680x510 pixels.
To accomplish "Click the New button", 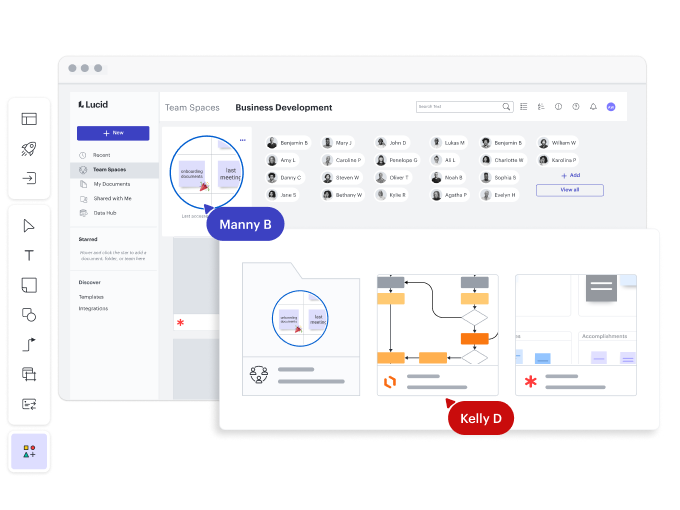I will (113, 133).
